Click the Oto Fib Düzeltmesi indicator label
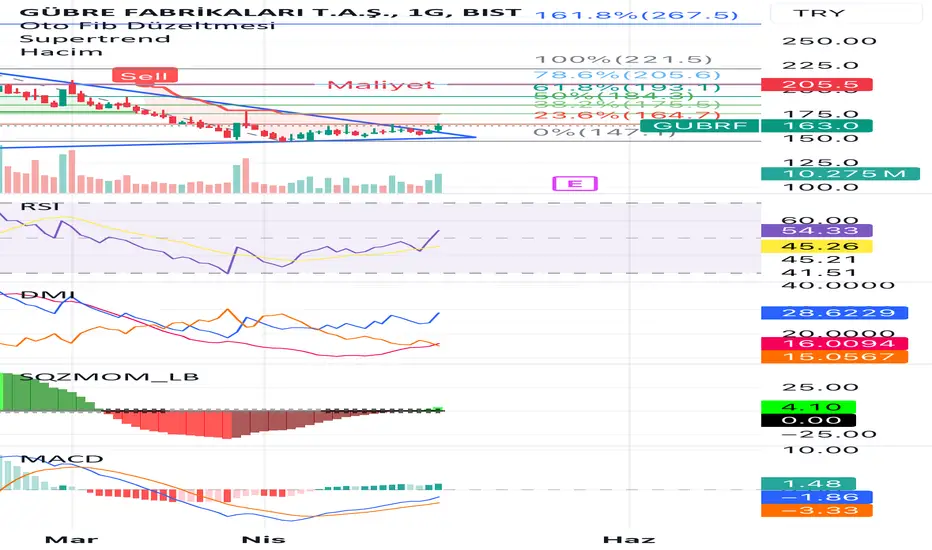Image resolution: width=932 pixels, height=550 pixels. 147,26
